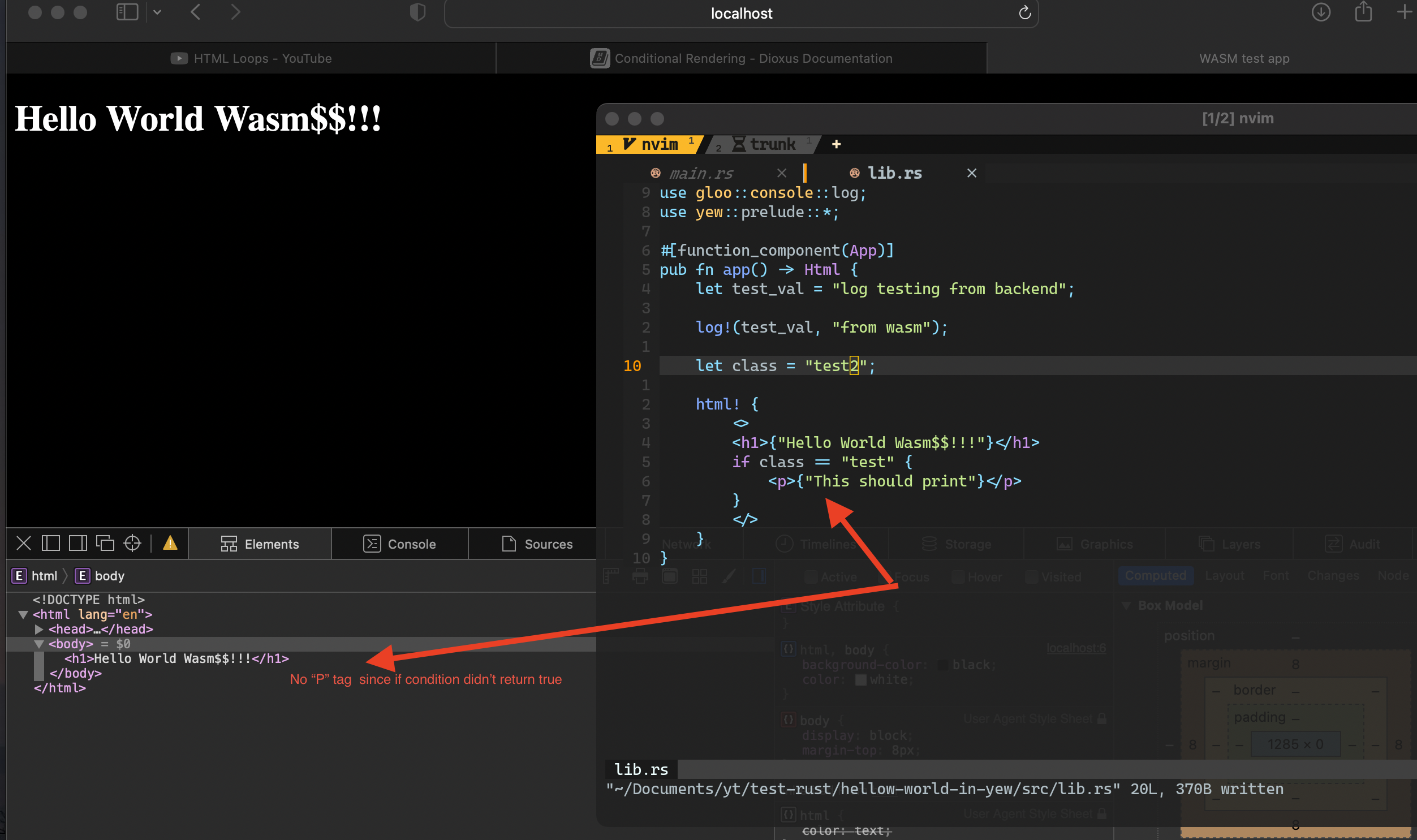Click the yellow warning triangle icon
Viewport: 1417px width, 840px height.
170,544
